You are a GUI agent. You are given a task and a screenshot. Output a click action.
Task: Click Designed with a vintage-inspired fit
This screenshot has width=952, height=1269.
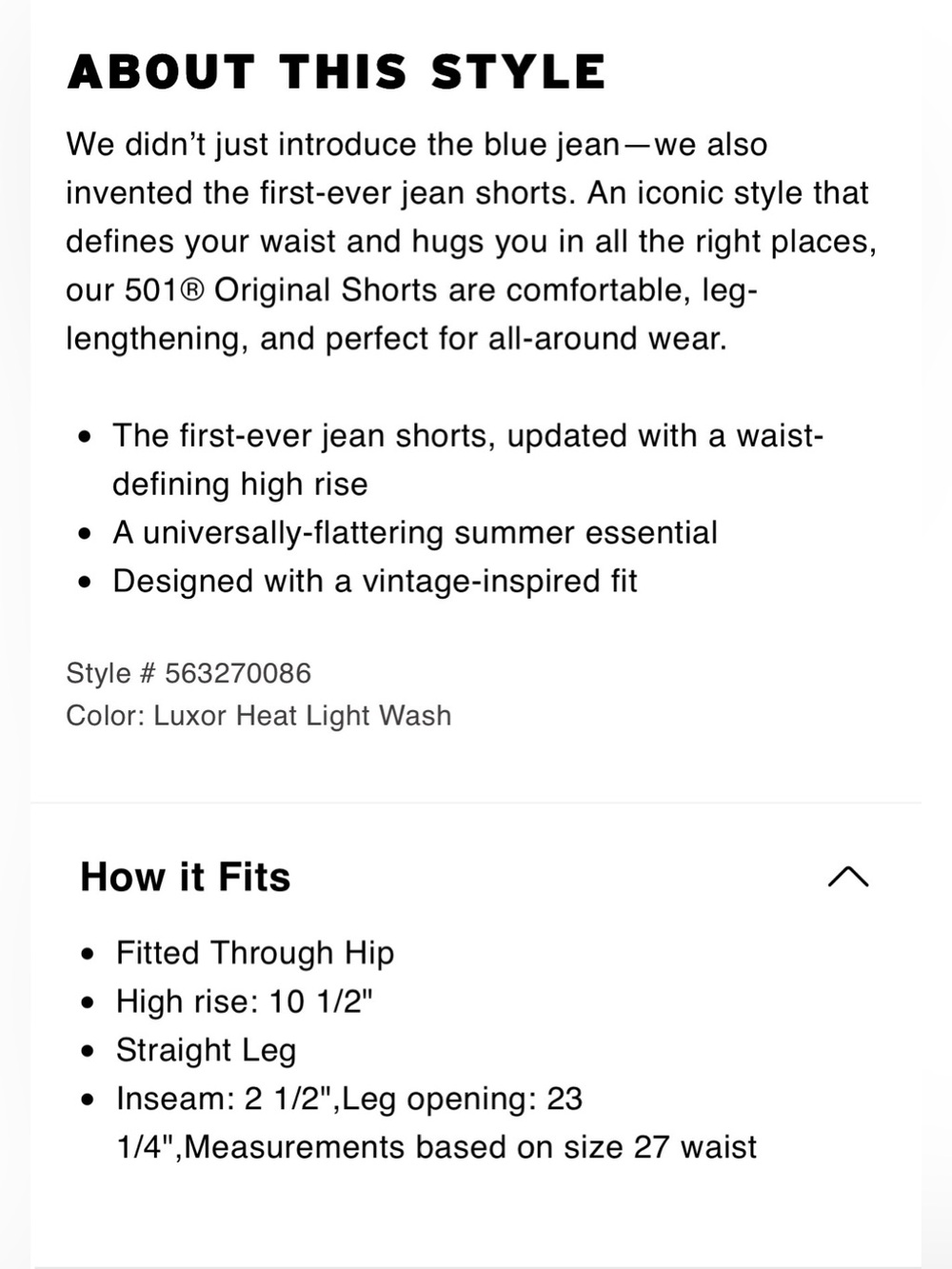point(375,582)
